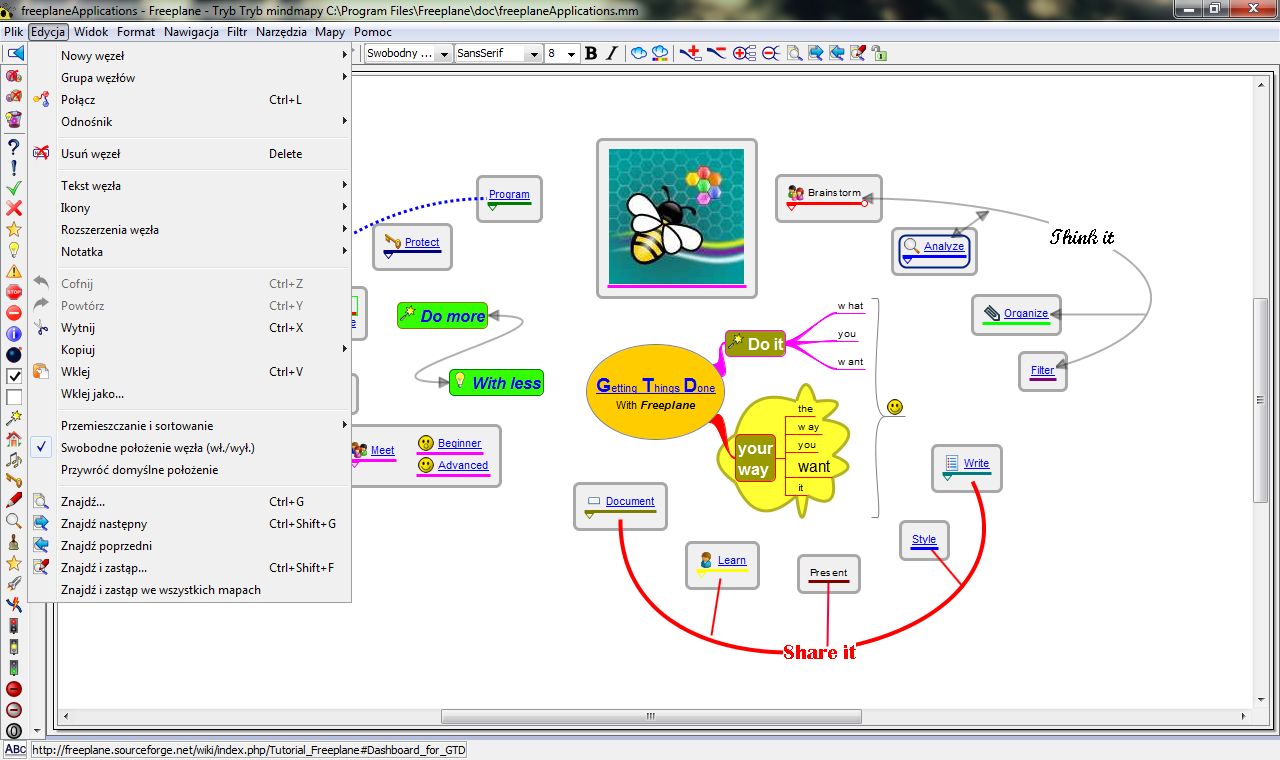Toggle Swobodne położenie węzła (wł./wył.) option
Screen dimensions: 1280x760
pos(190,448)
